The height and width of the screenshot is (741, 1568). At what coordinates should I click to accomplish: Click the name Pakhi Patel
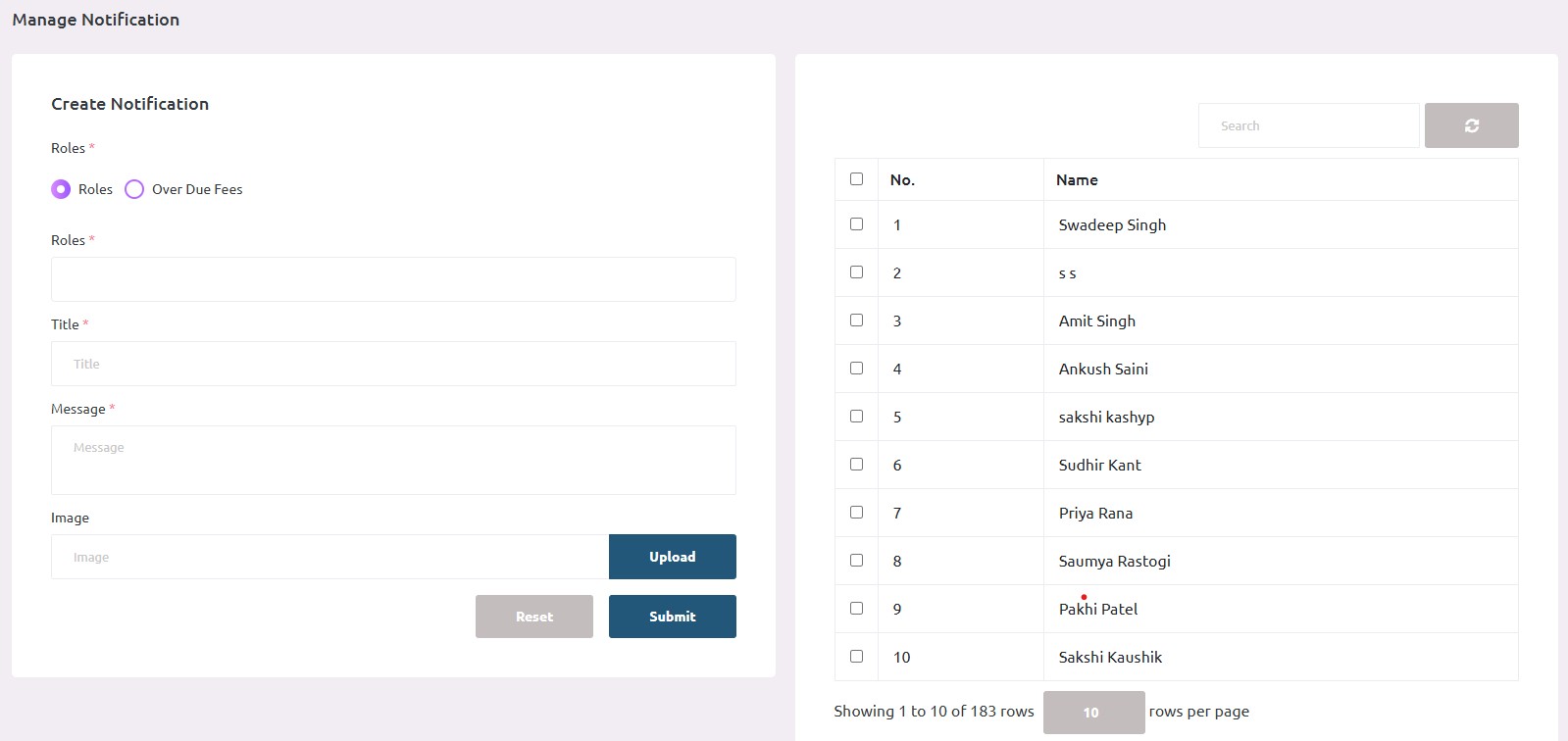pos(1098,610)
